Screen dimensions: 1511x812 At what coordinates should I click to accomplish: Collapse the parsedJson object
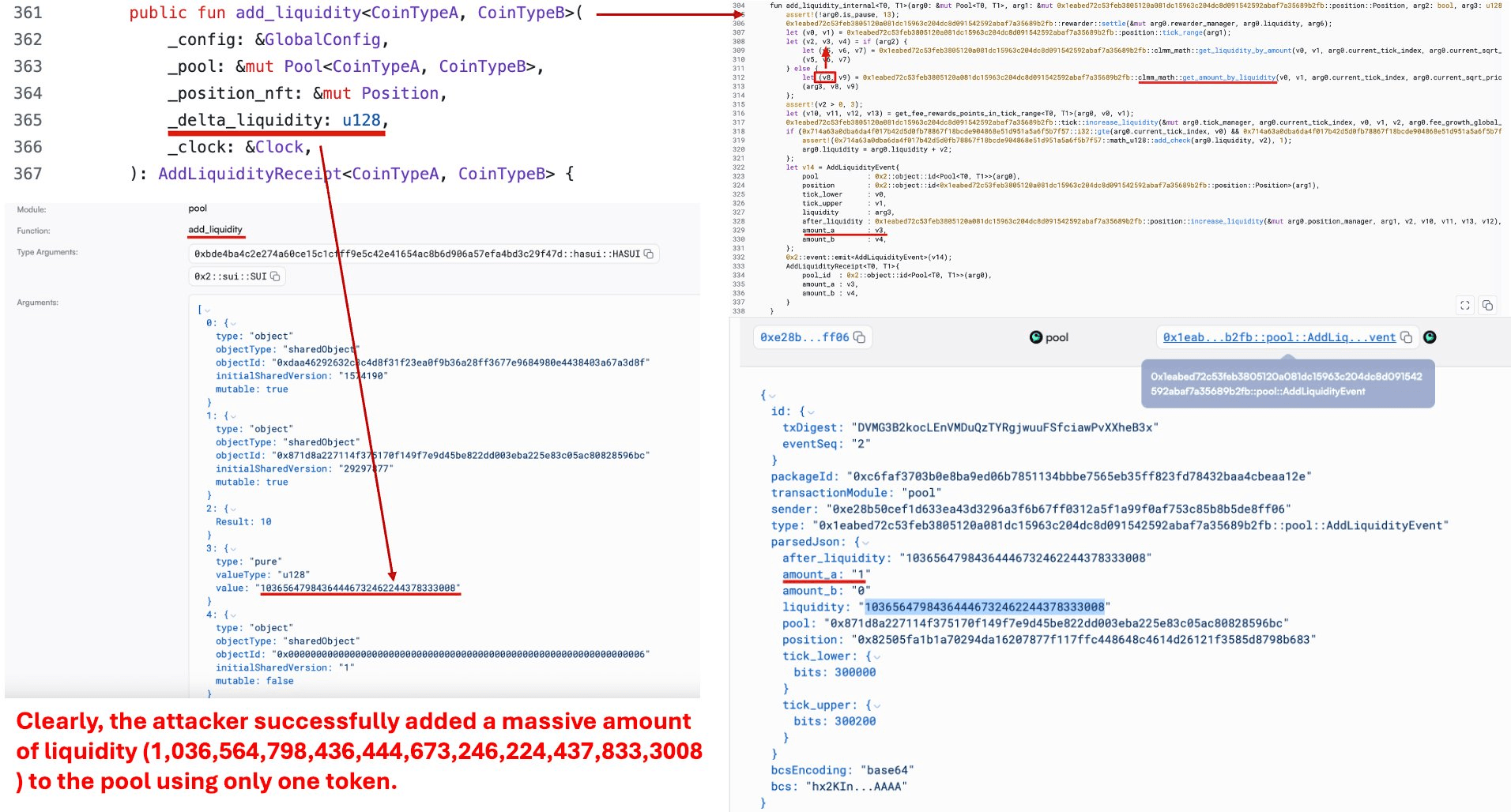[865, 543]
